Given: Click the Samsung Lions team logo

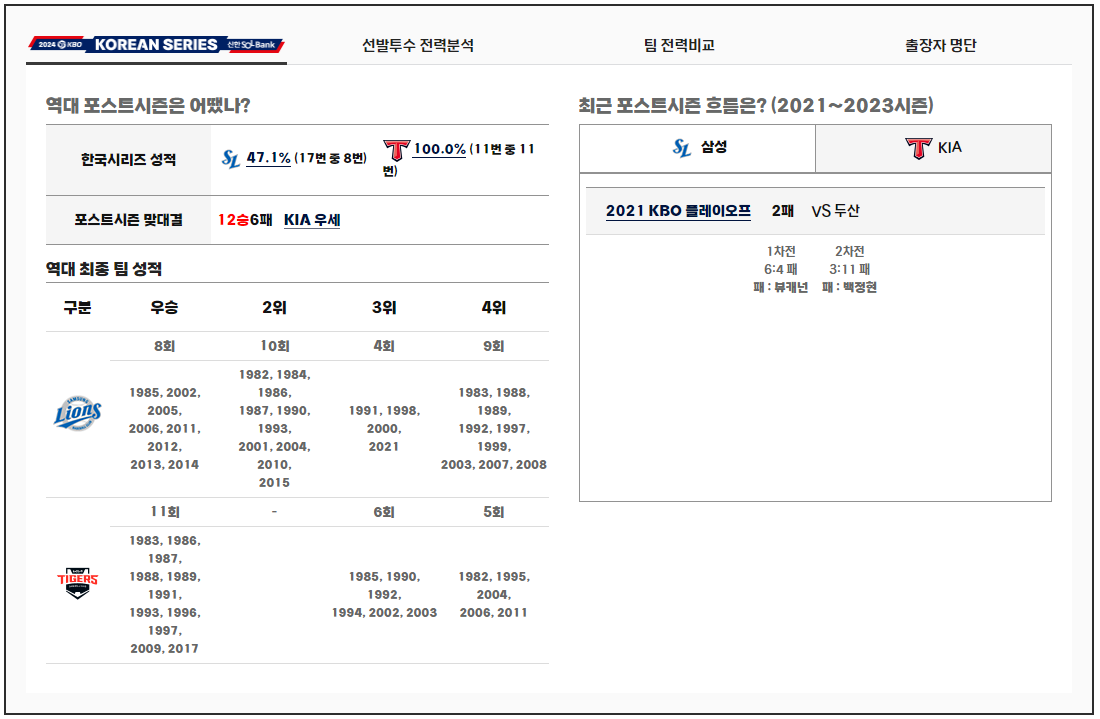Looking at the screenshot, I should tap(78, 413).
